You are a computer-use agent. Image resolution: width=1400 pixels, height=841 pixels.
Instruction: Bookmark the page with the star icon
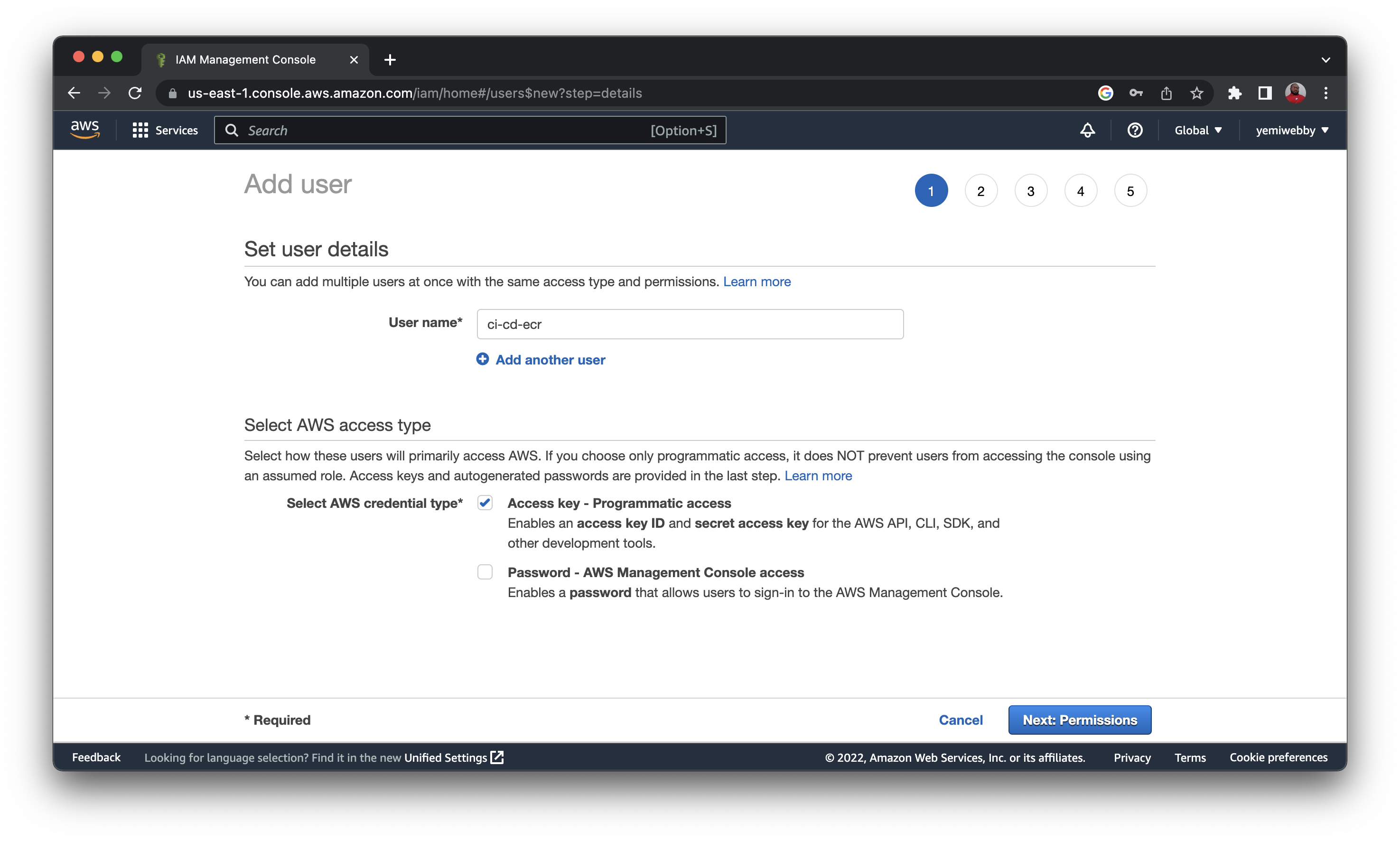coord(1196,93)
